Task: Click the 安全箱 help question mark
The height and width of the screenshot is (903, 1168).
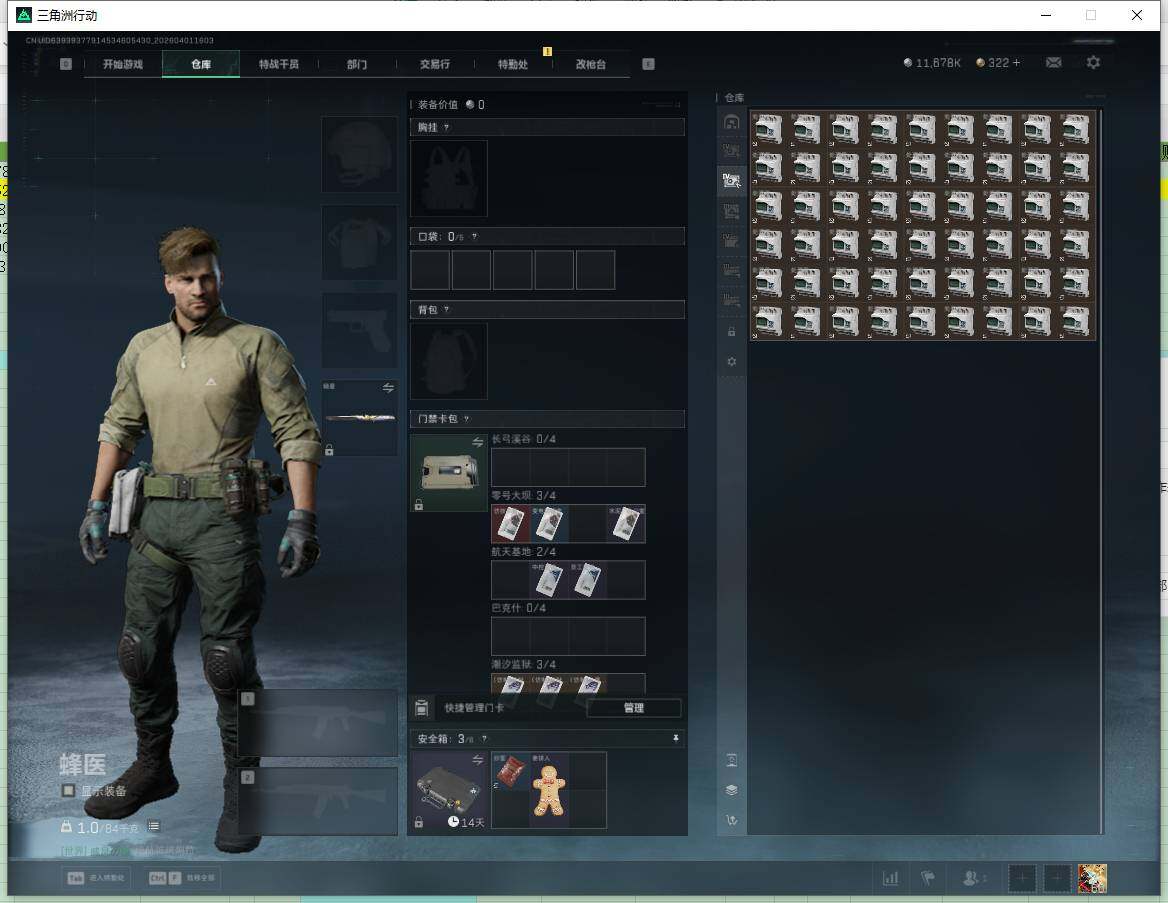Action: pos(484,738)
